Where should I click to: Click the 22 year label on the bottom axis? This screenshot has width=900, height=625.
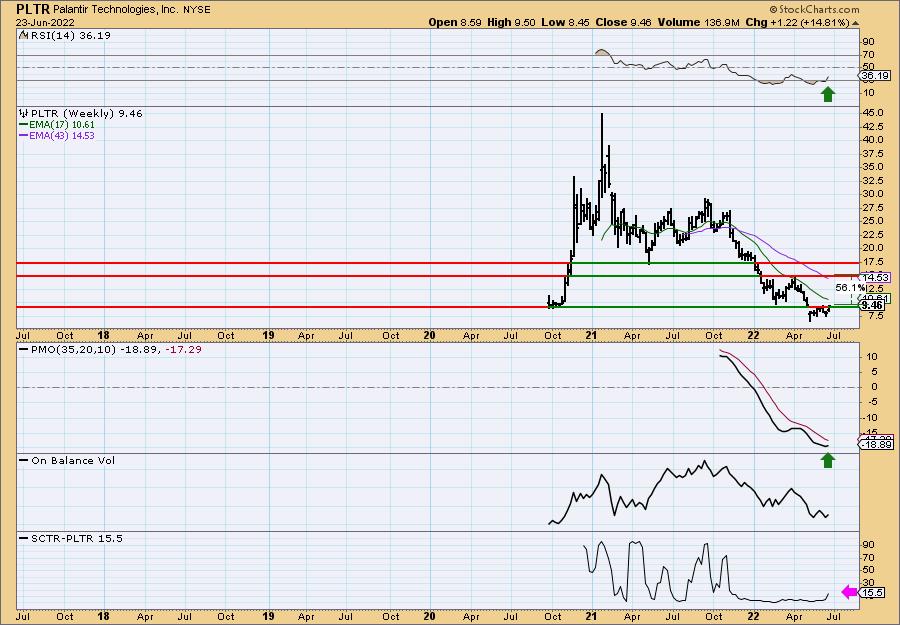click(753, 616)
